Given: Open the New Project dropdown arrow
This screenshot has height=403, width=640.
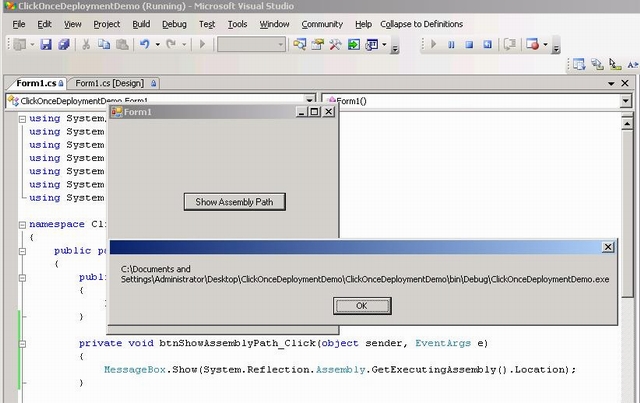Looking at the screenshot, I should pos(32,45).
